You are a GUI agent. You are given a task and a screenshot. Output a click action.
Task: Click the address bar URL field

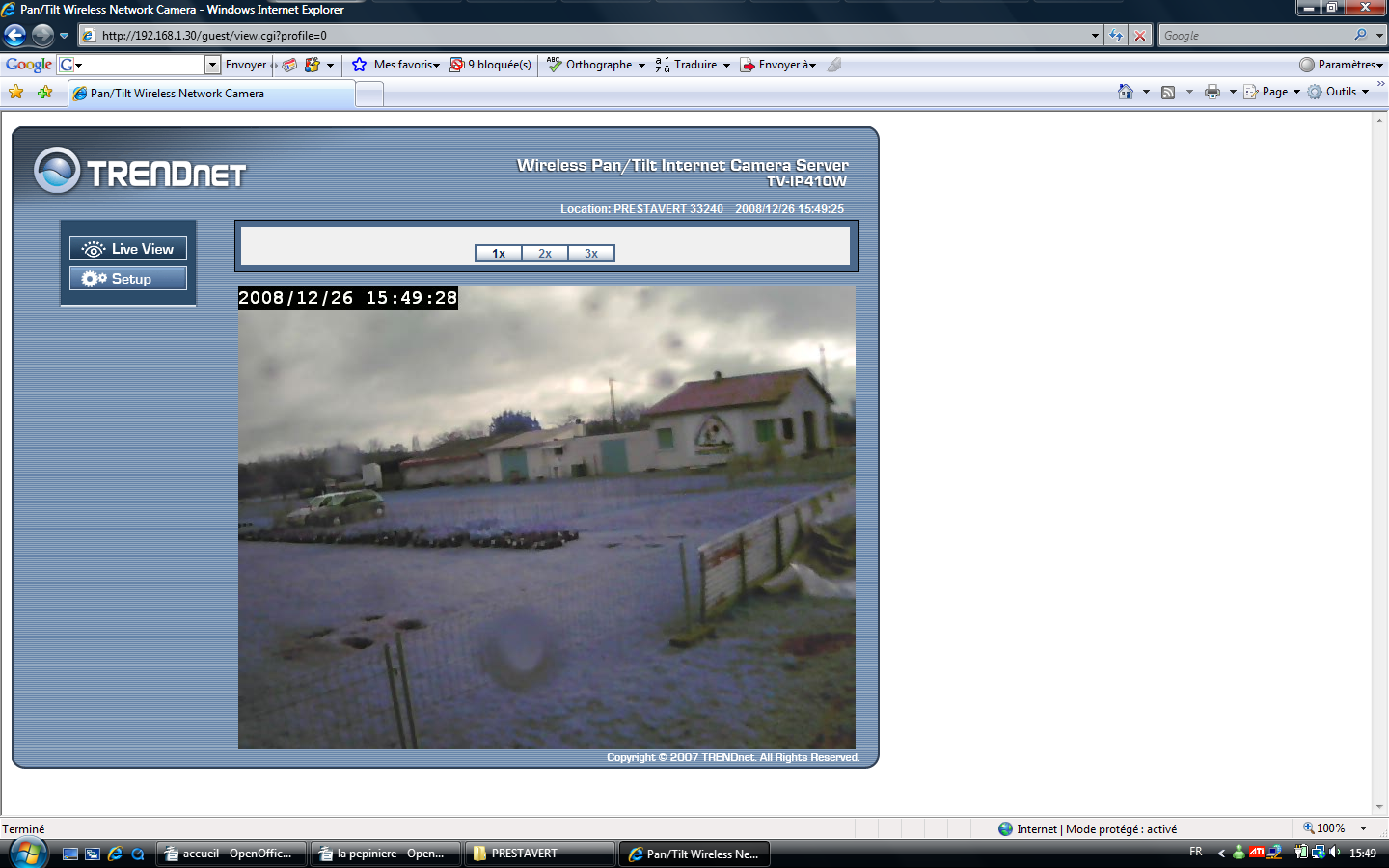[x=584, y=36]
